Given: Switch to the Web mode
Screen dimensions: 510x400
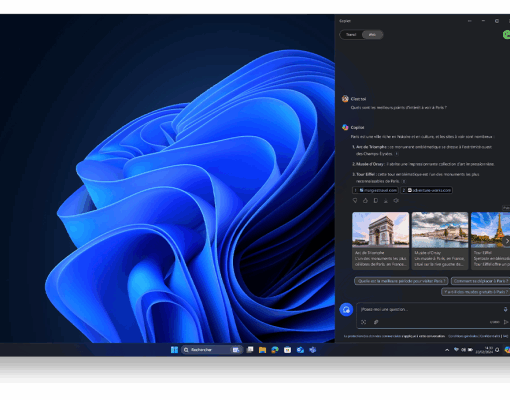Looking at the screenshot, I should click(372, 35).
